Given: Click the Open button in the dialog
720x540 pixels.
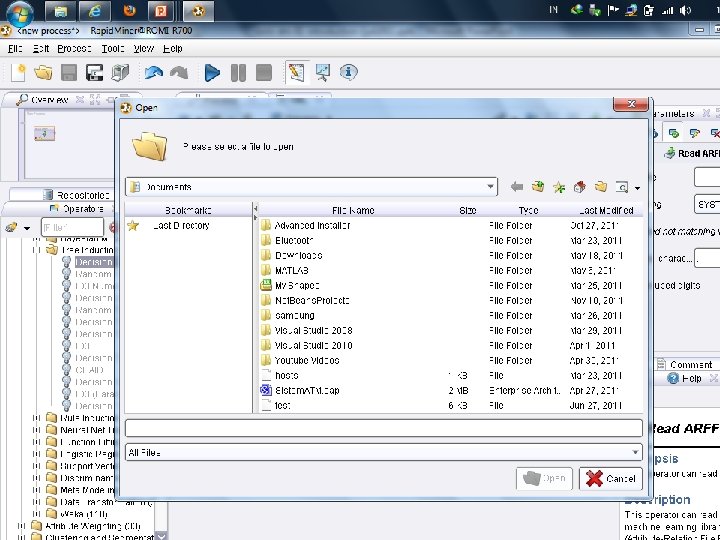Looking at the screenshot, I should 544,479.
